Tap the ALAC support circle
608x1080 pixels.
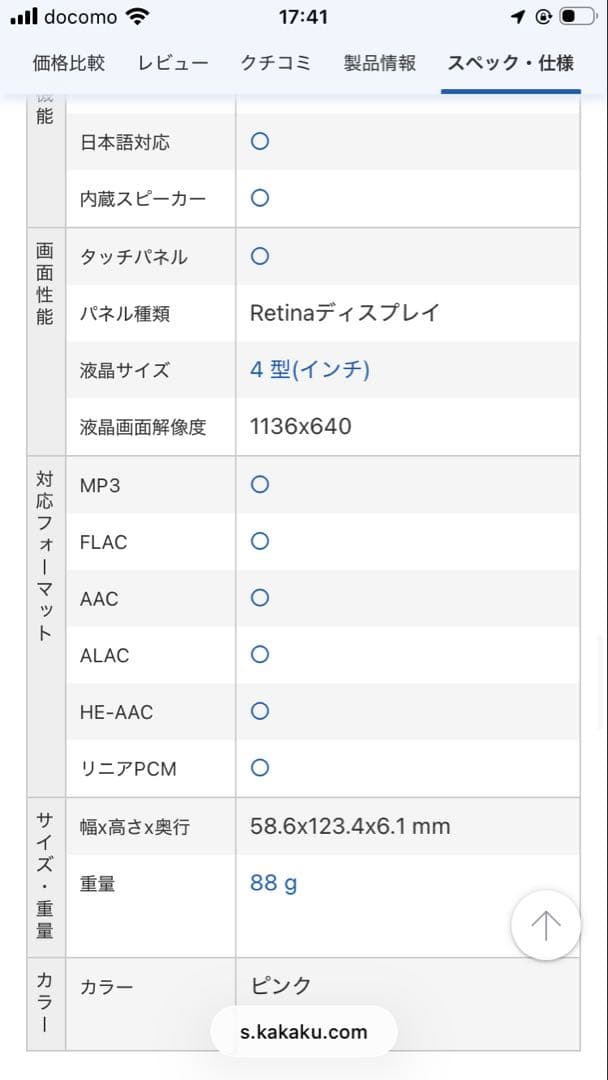(259, 655)
